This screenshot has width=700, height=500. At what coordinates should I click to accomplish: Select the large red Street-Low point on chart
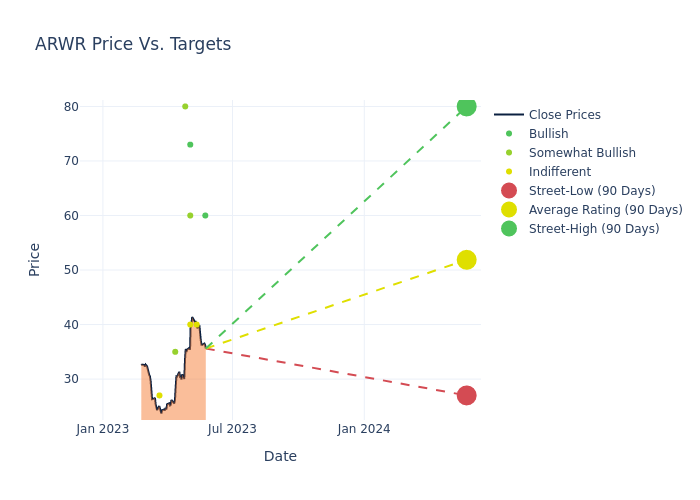pos(466,396)
